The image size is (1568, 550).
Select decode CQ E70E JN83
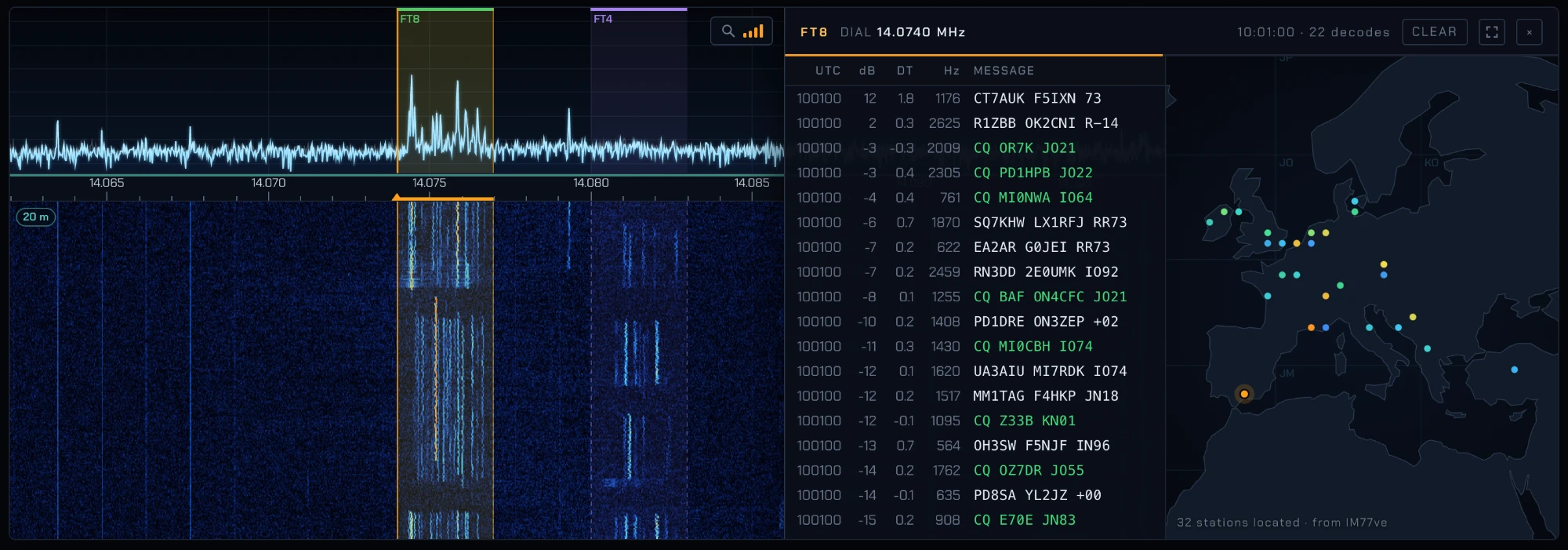tap(974, 520)
